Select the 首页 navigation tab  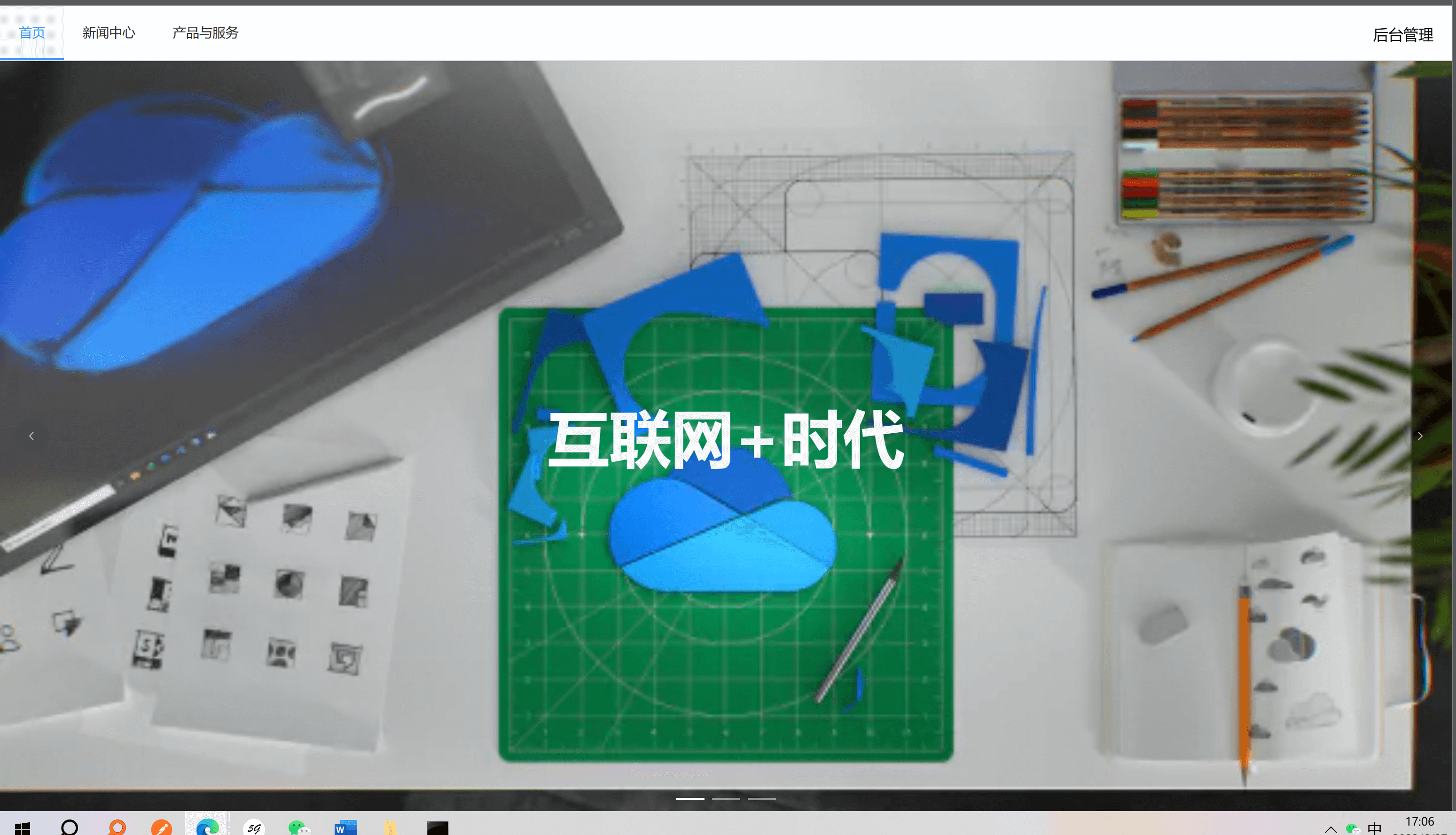pos(31,33)
